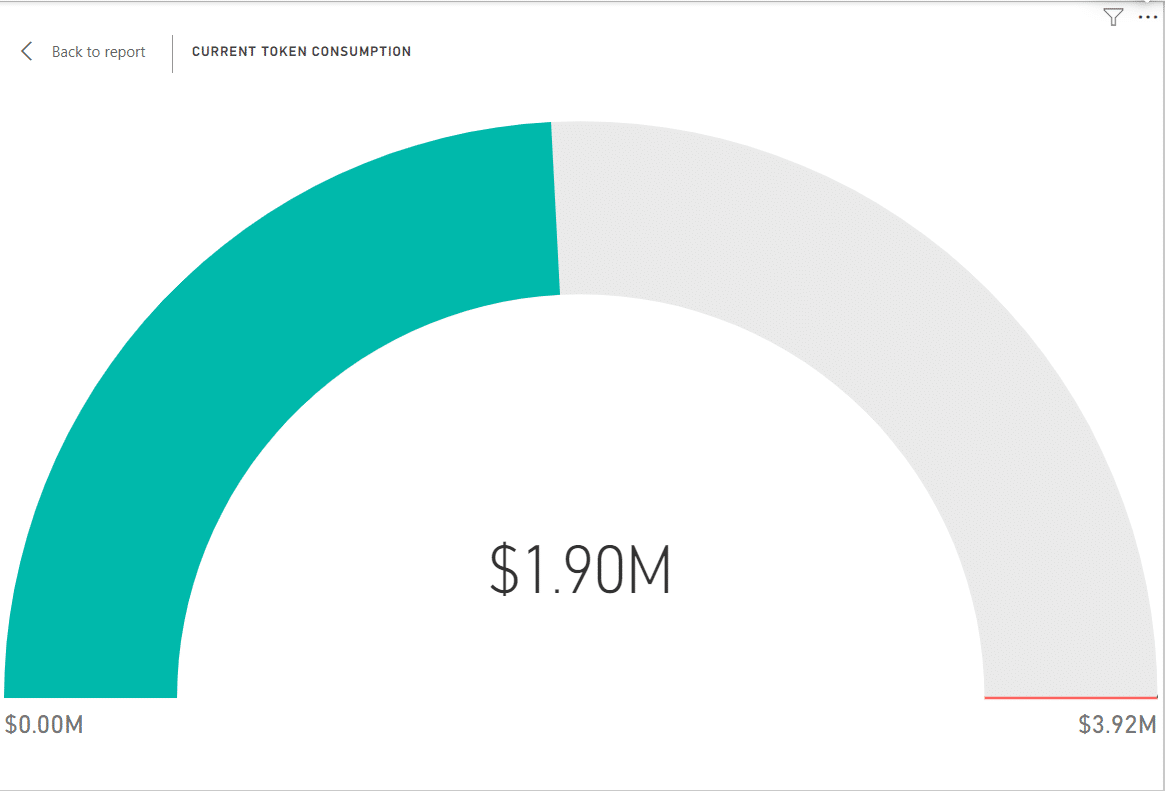
Task: Click the blank area below the gauge labels
Action: 580,761
